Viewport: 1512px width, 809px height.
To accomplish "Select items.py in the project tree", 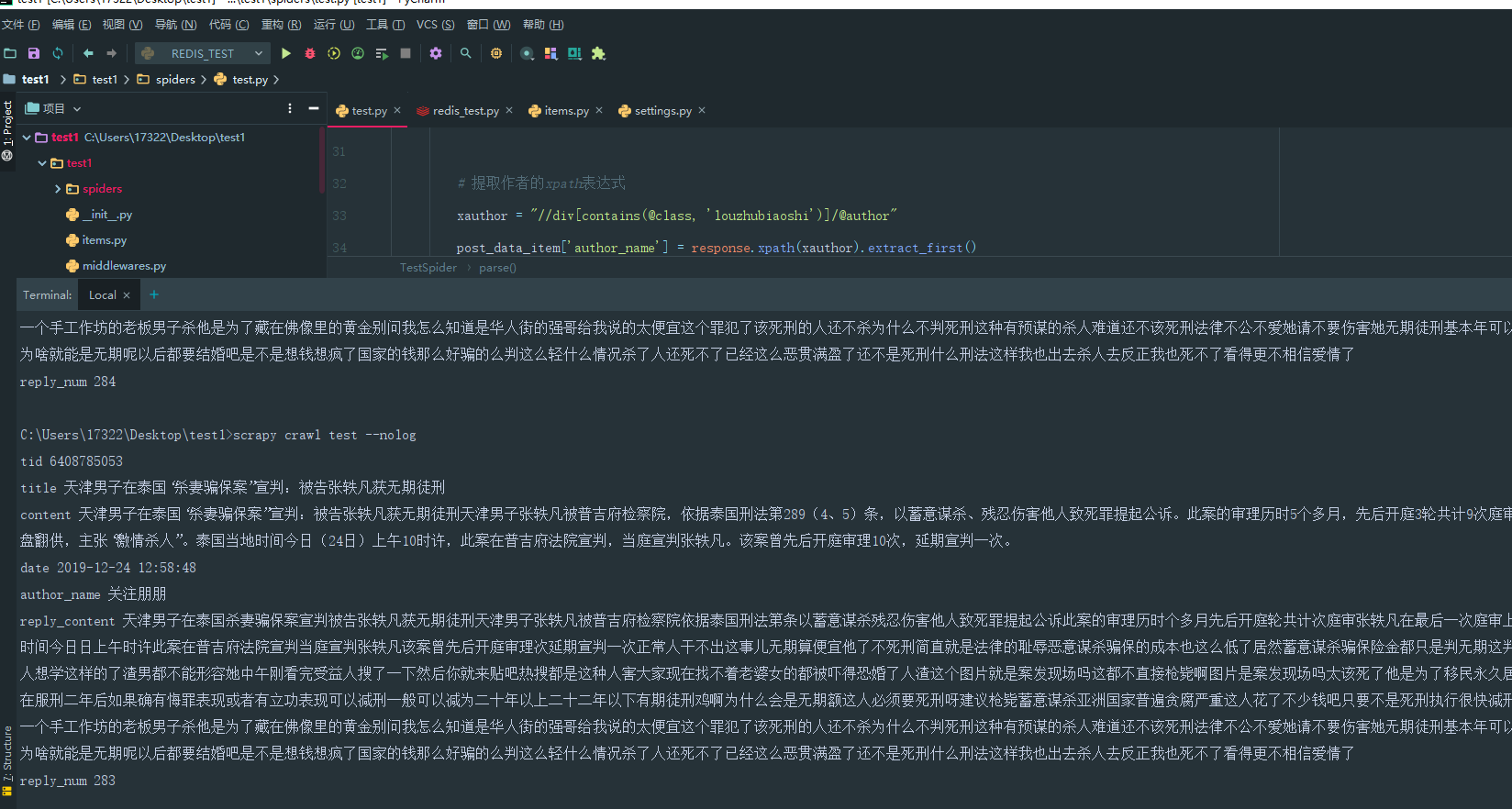I will [x=96, y=240].
